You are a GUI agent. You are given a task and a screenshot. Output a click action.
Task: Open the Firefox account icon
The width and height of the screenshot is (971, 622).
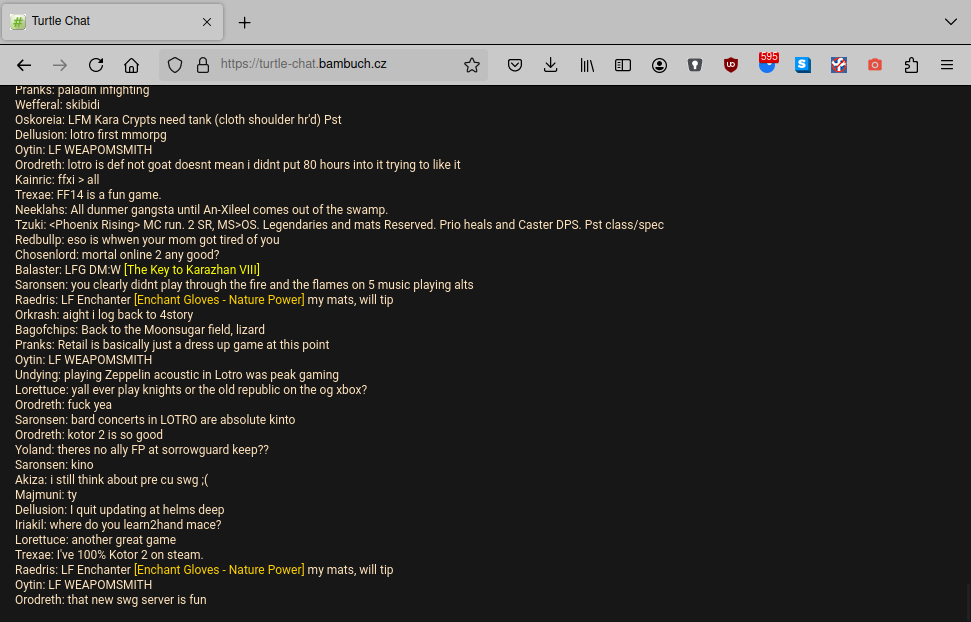[x=660, y=65]
